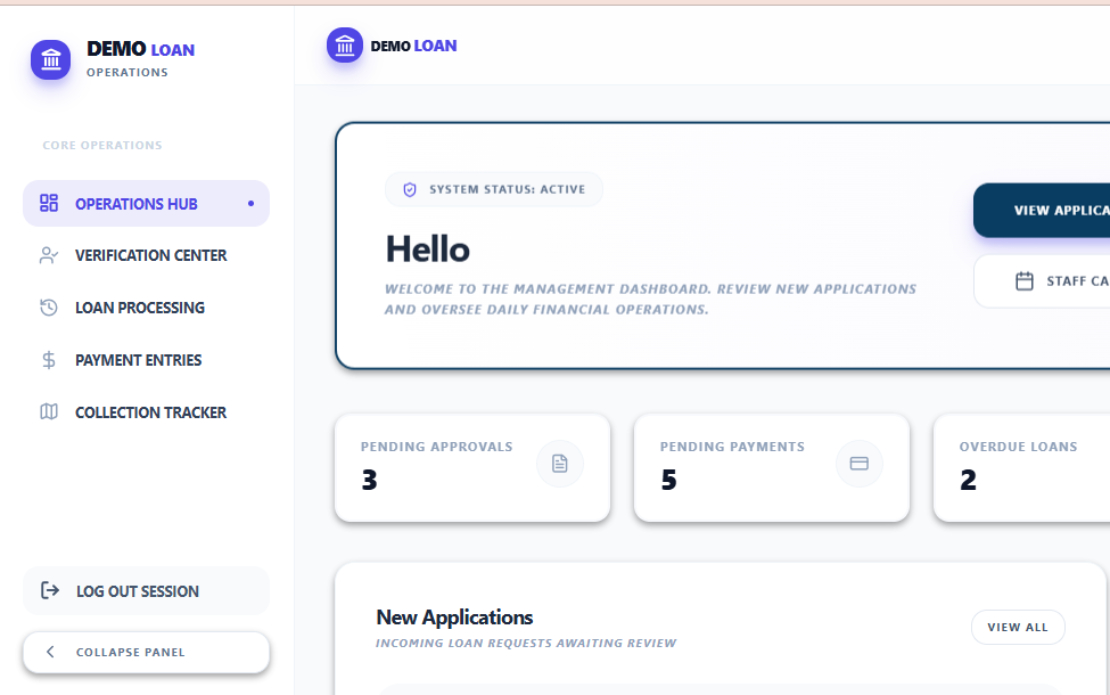
Task: Click the Core Operations section label
Action: click(x=103, y=145)
